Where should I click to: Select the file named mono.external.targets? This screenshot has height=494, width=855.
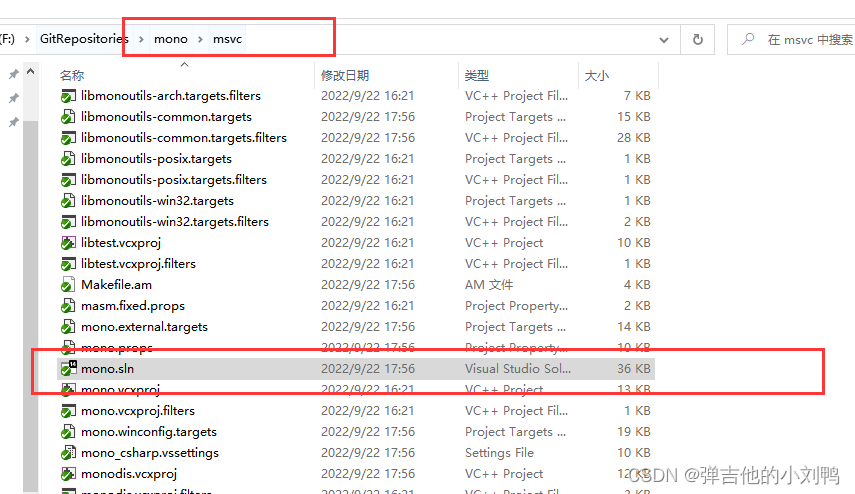[144, 327]
